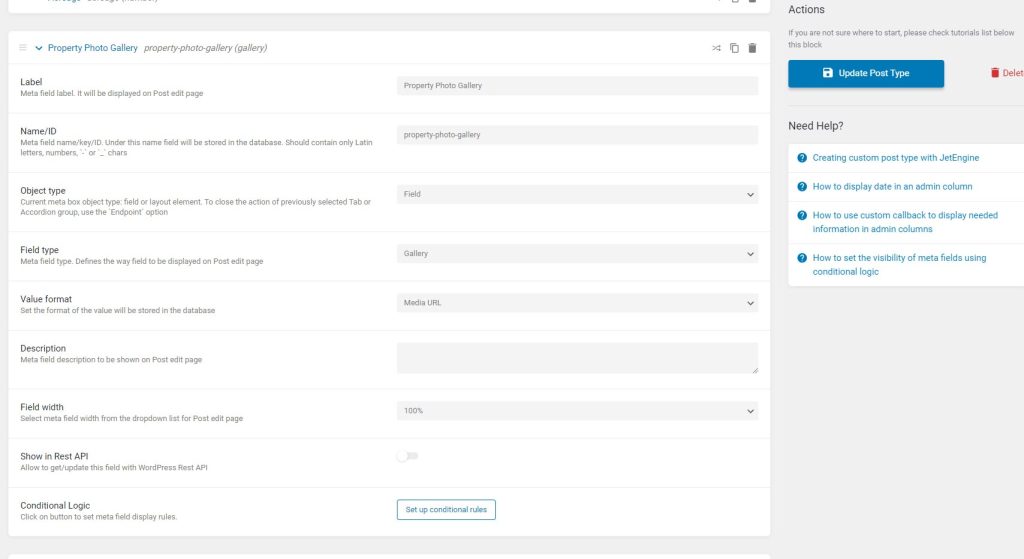Viewport: 1024px width, 559px height.
Task: Grab the drag handle of Property Photo Gallery
Action: point(23,48)
